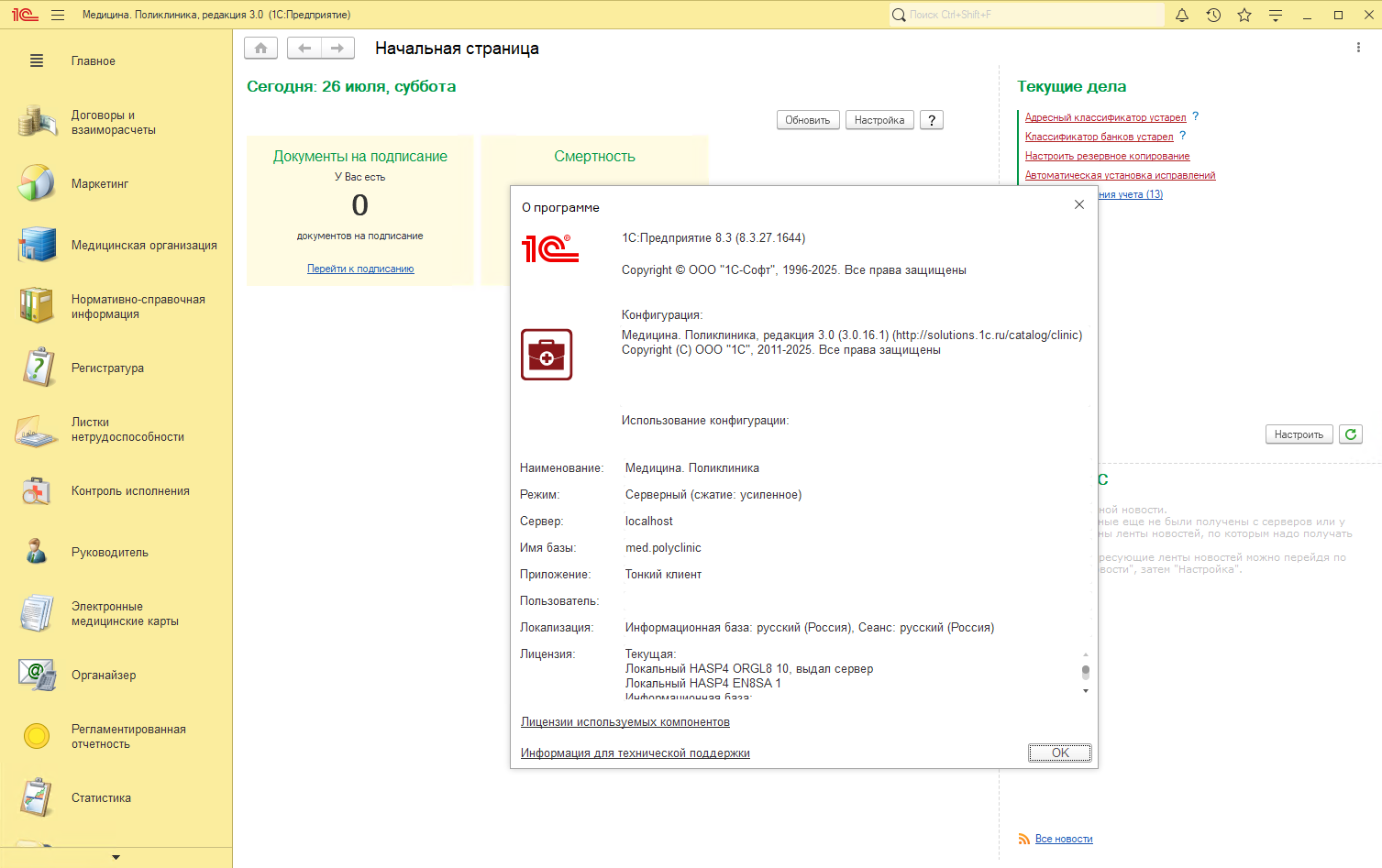Open Информация для технической поддержки link
Screen dimensions: 1382x868
coord(636,753)
